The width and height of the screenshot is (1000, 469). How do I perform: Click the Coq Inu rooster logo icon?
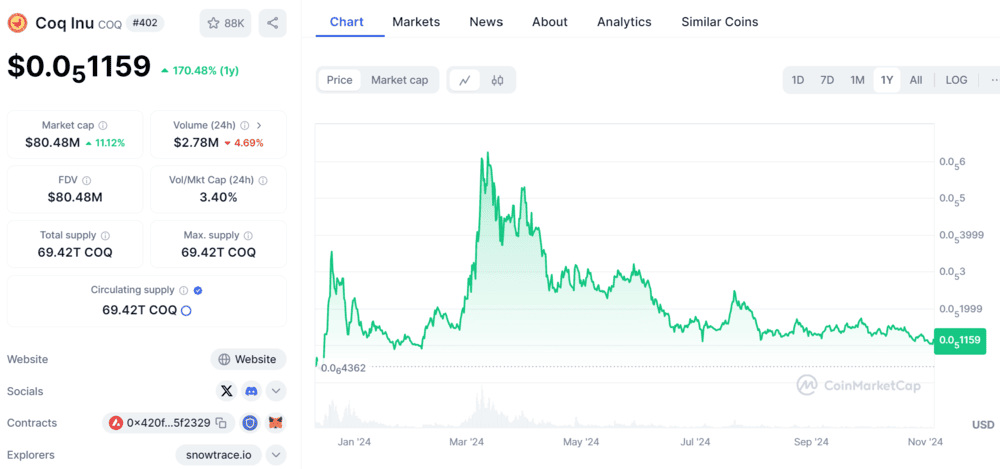coord(17,24)
